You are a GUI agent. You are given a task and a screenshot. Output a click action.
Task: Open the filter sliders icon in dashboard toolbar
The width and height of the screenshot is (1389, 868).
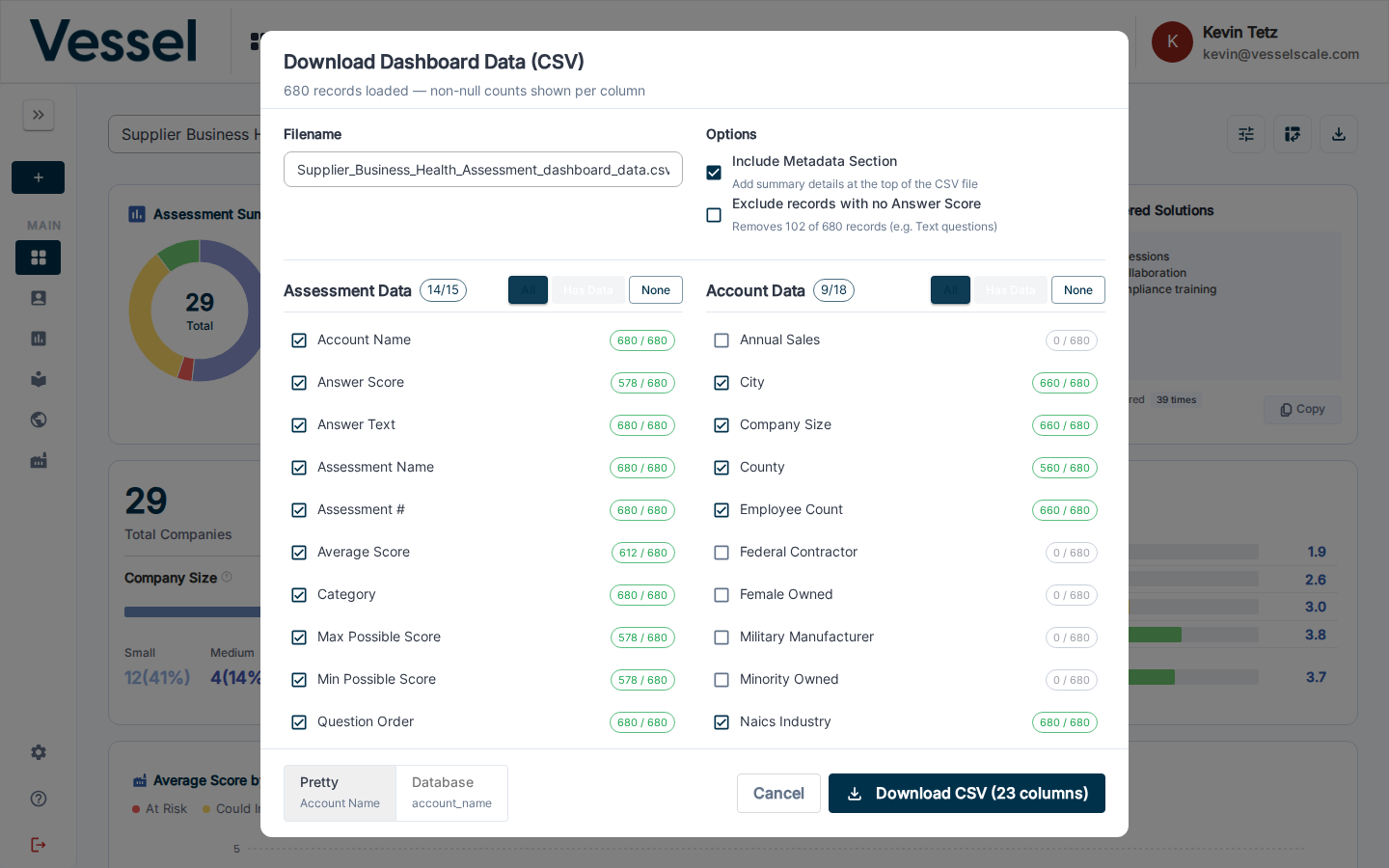[1246, 134]
